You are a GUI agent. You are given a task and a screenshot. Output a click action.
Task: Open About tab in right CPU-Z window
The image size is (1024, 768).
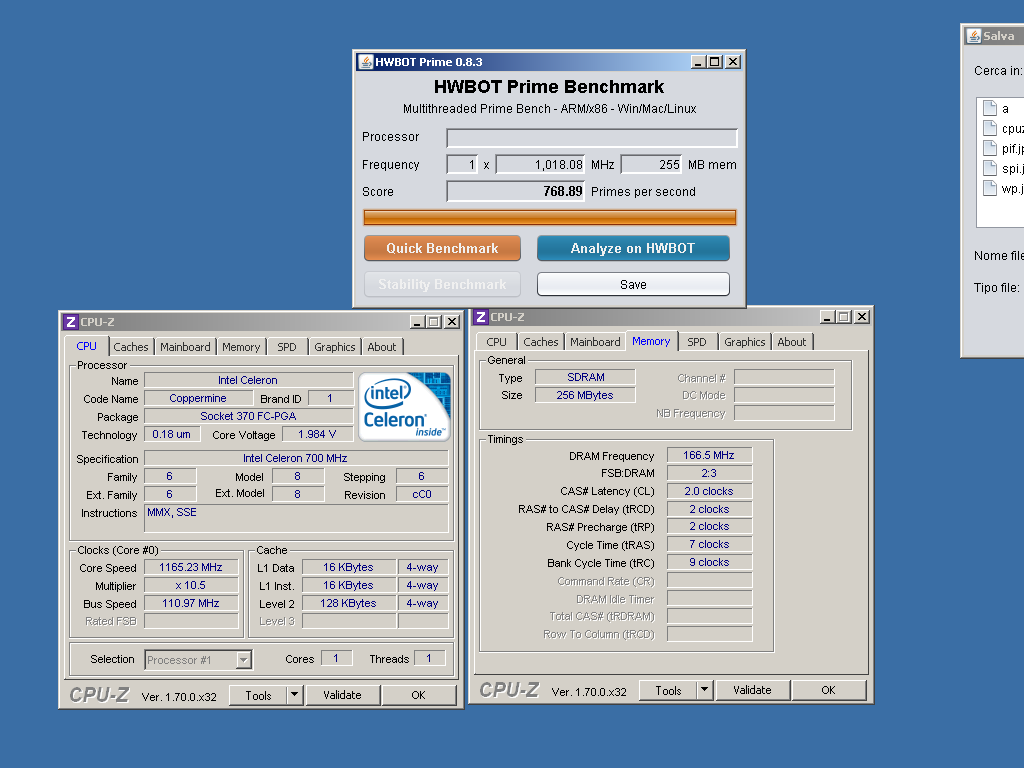(792, 342)
